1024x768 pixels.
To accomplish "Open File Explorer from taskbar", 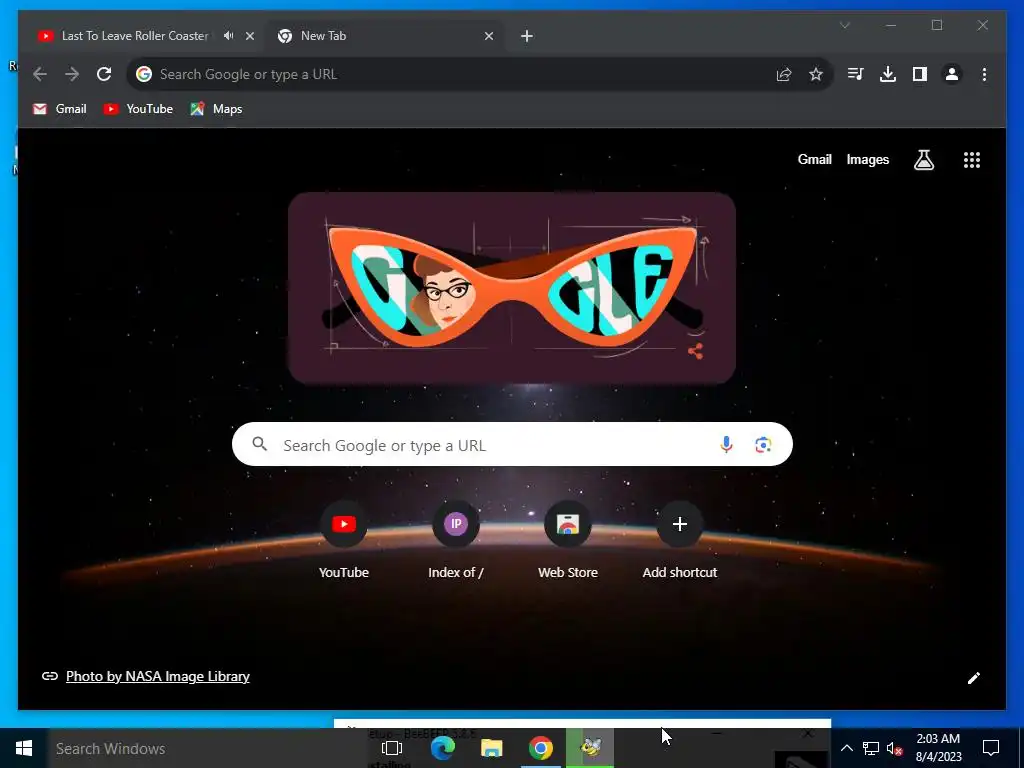I will coord(491,748).
